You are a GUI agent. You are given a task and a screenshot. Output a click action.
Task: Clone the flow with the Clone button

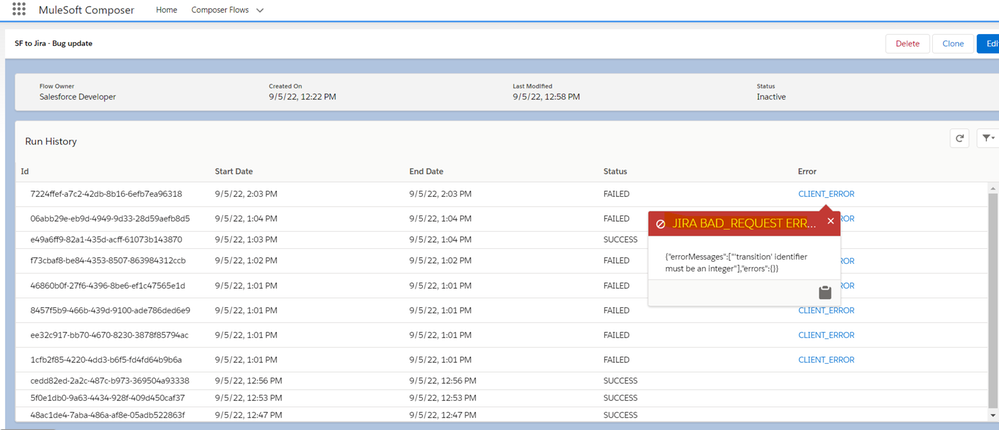click(x=952, y=43)
